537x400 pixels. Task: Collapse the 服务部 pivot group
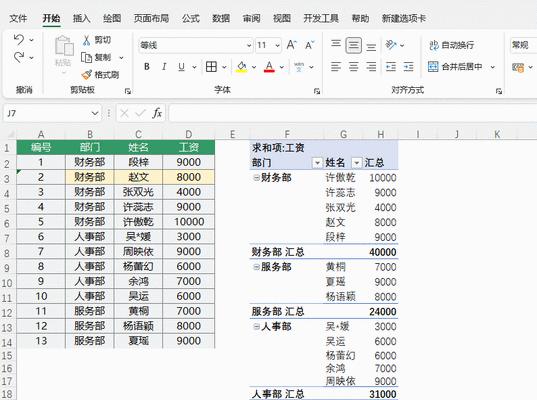256,267
